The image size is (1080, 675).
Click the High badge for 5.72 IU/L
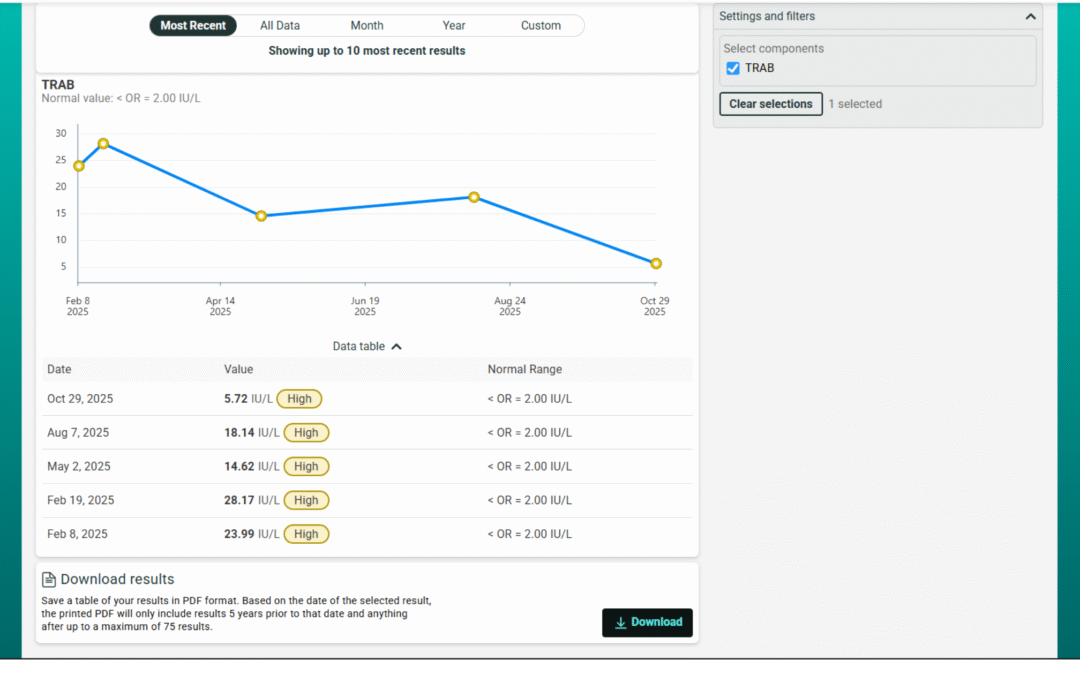299,399
